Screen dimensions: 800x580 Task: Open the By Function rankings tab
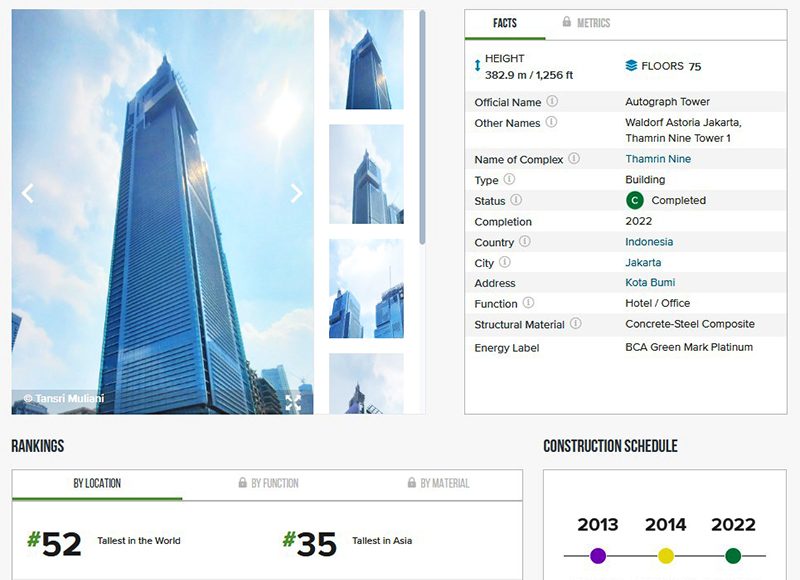click(x=268, y=484)
